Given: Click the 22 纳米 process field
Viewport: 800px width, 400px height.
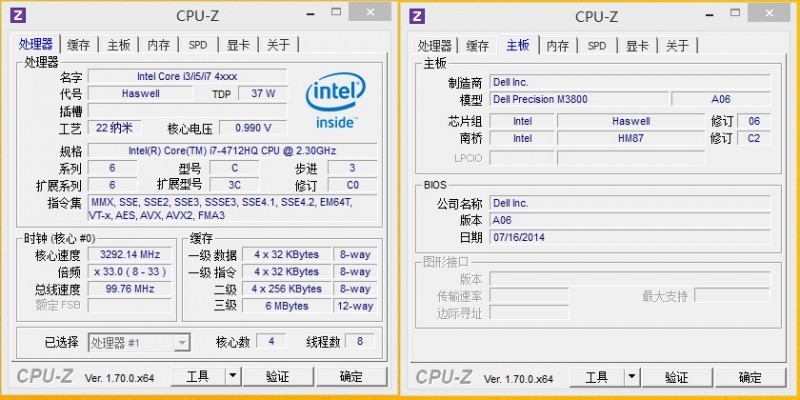Looking at the screenshot, I should (x=114, y=128).
